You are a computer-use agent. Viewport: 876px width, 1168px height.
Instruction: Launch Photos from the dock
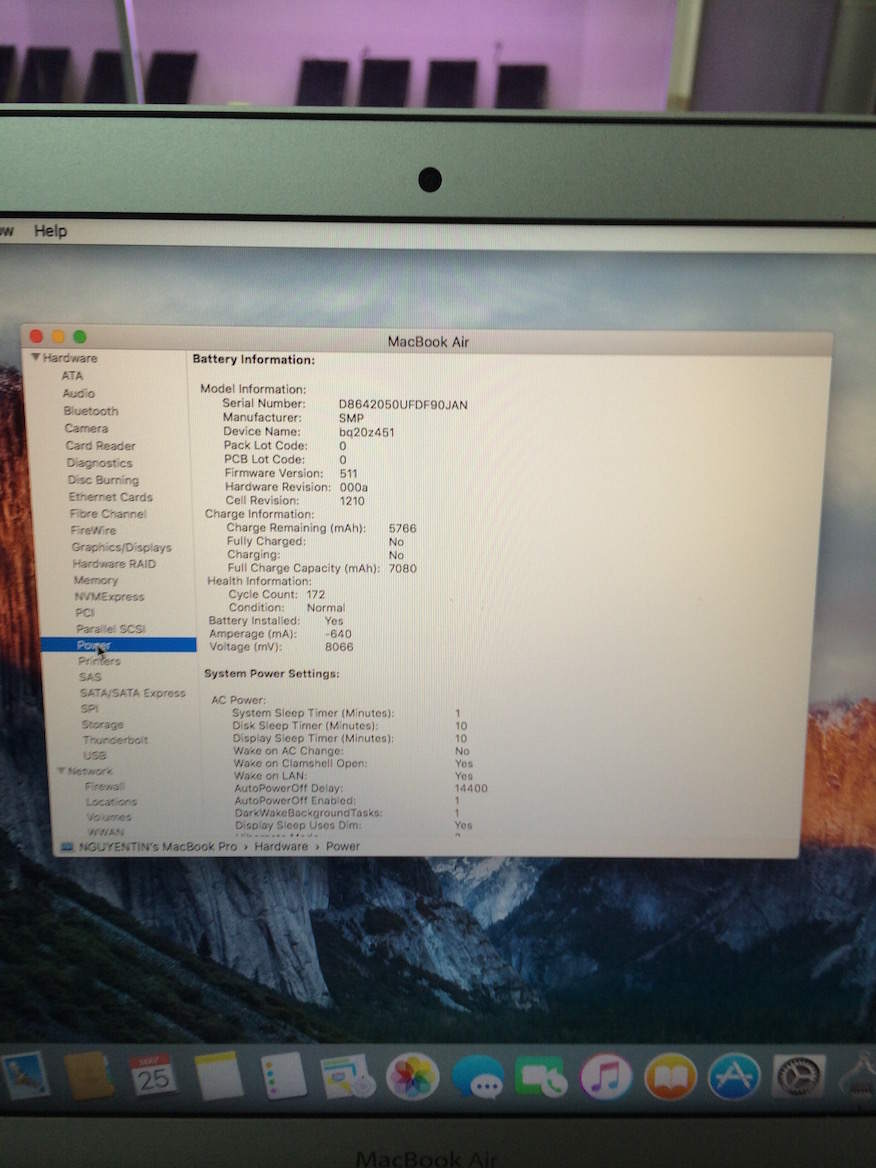pos(412,1077)
